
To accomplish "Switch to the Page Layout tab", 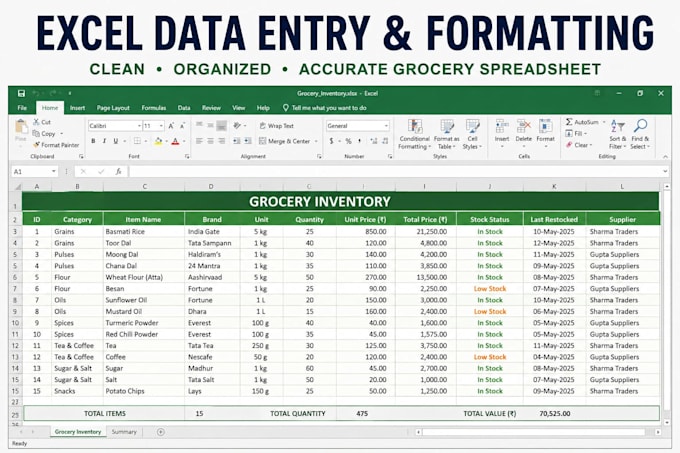I will [x=113, y=108].
